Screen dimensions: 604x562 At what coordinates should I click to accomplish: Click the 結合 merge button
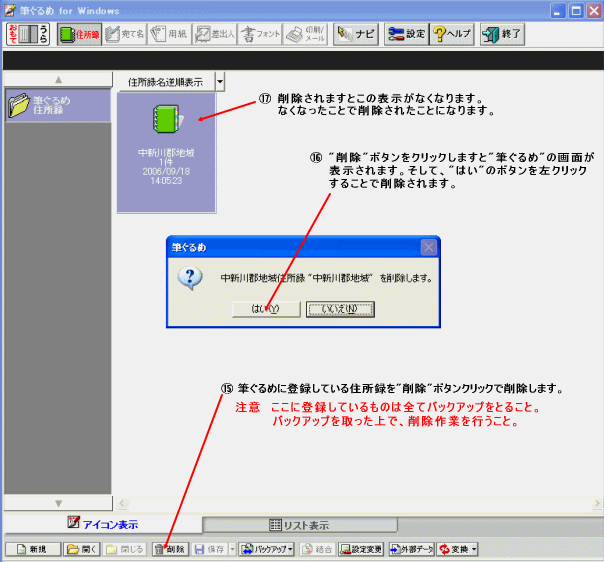click(318, 549)
